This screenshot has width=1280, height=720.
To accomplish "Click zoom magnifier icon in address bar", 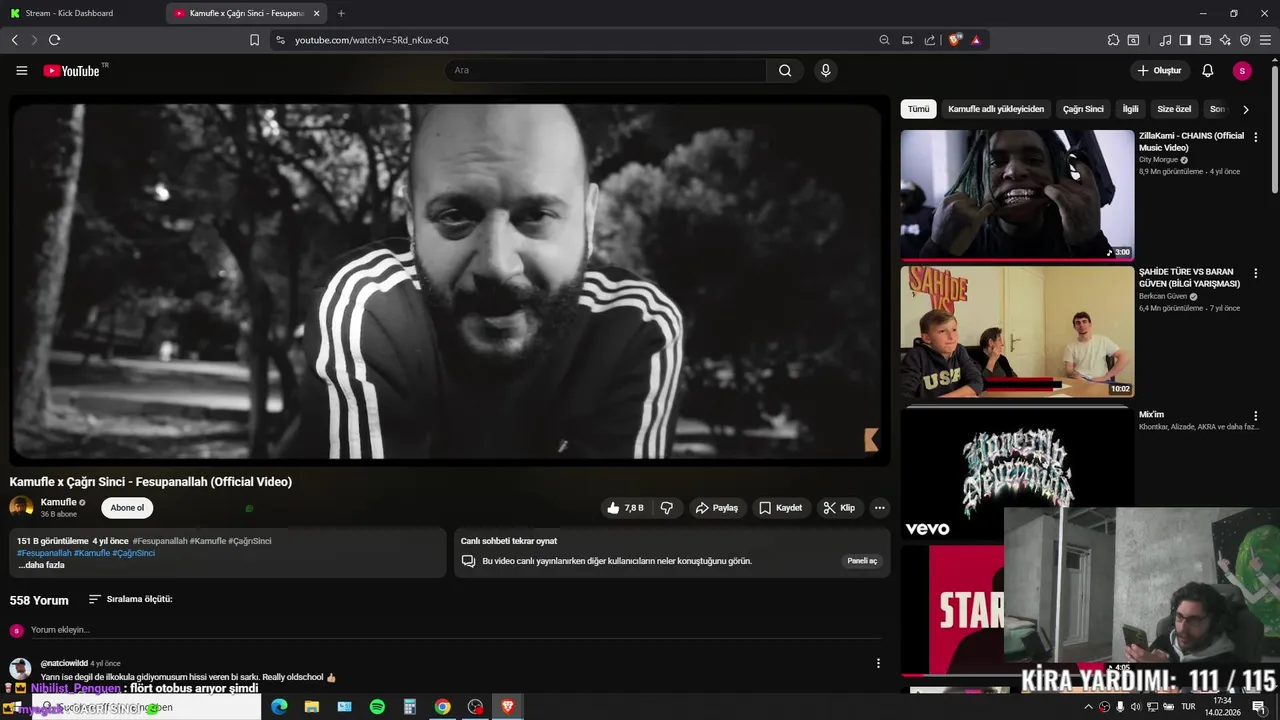I will (x=884, y=40).
